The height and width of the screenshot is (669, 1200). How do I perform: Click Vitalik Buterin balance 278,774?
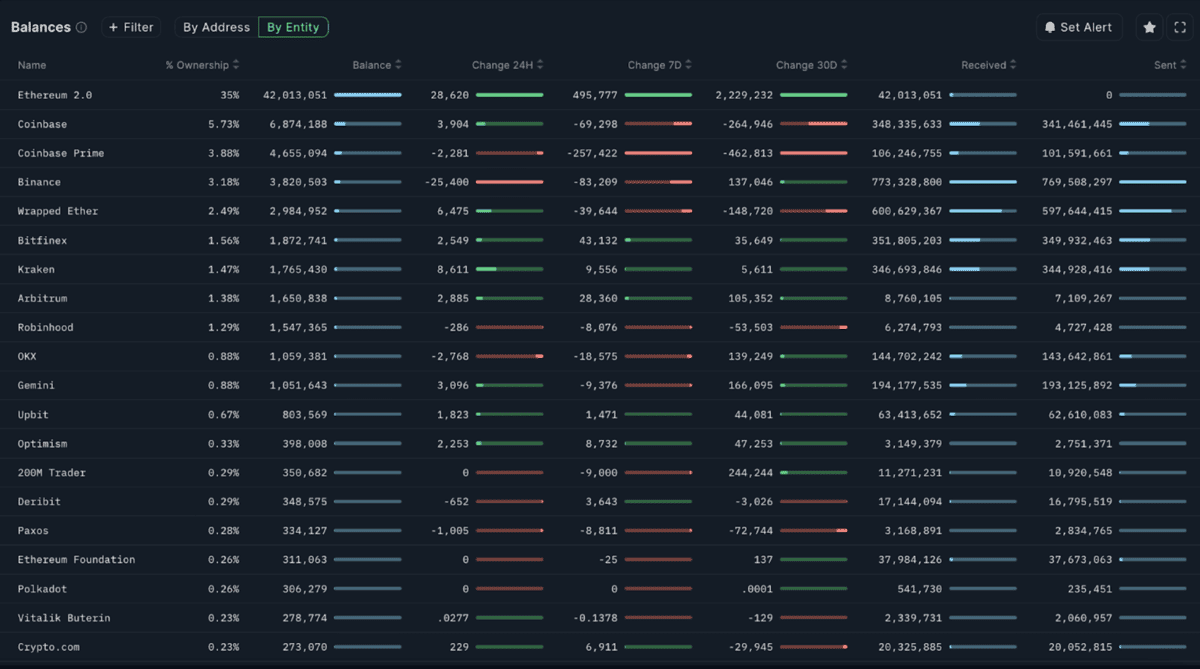[305, 618]
